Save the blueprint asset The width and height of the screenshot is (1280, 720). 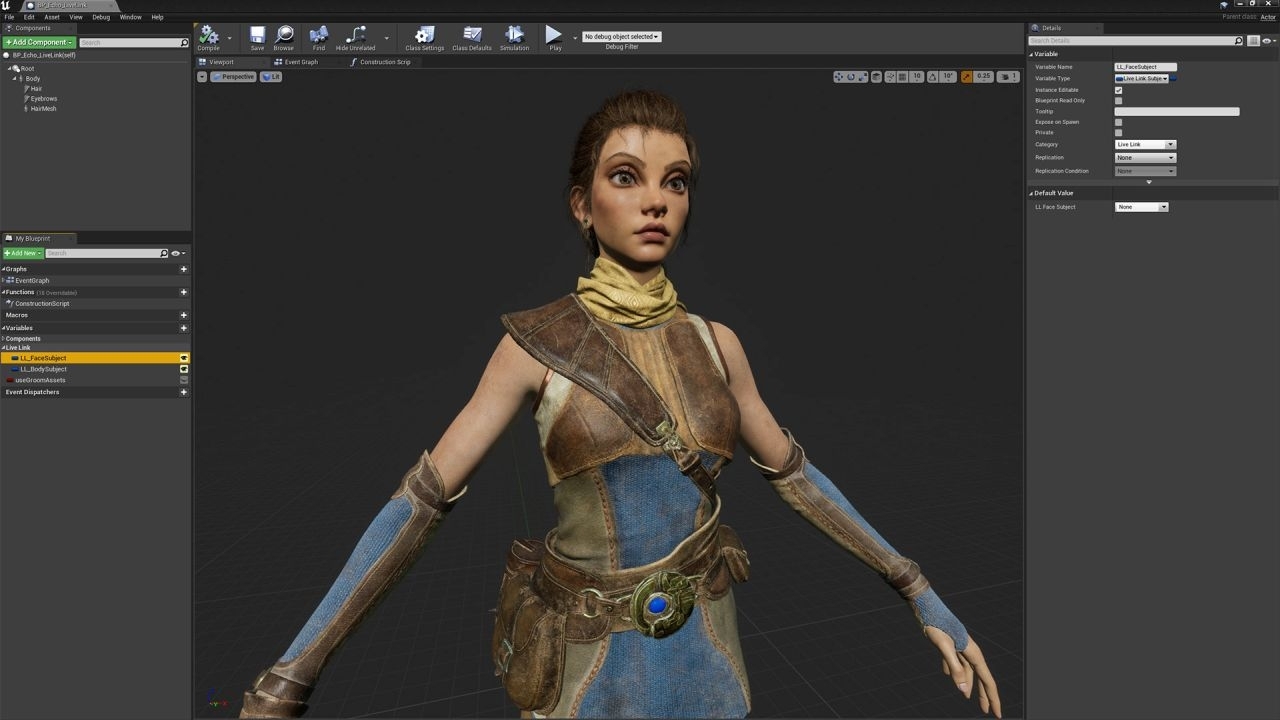[257, 38]
